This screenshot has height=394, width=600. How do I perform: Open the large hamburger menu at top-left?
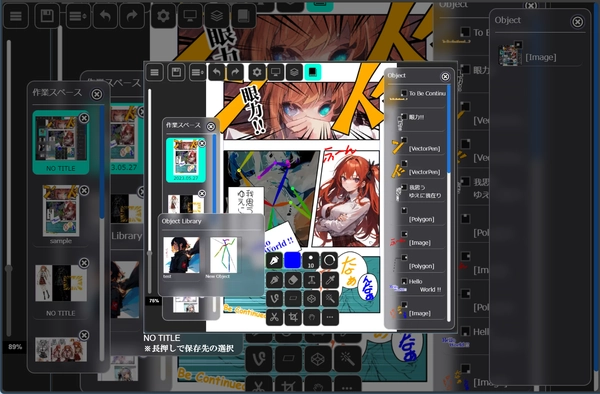pos(16,16)
